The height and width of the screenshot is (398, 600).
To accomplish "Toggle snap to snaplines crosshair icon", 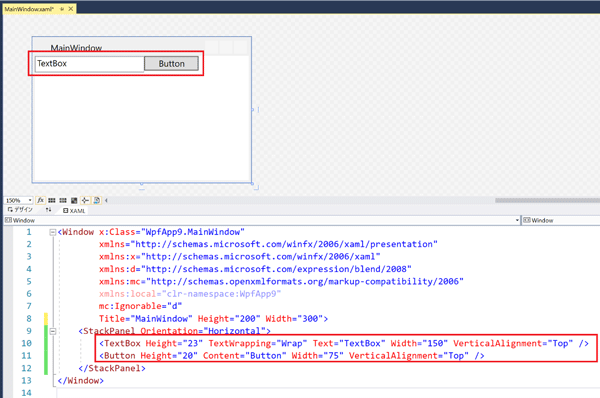I will (x=85, y=200).
